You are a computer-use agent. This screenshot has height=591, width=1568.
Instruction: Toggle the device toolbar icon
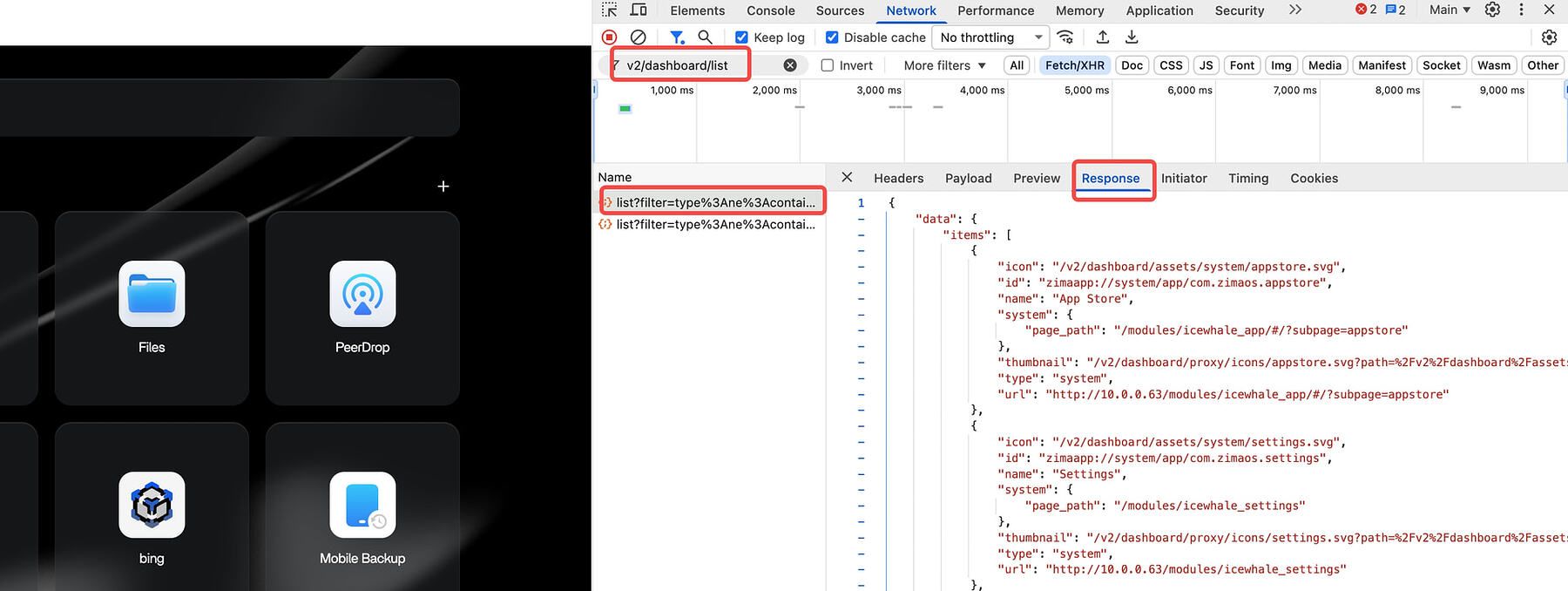point(639,10)
